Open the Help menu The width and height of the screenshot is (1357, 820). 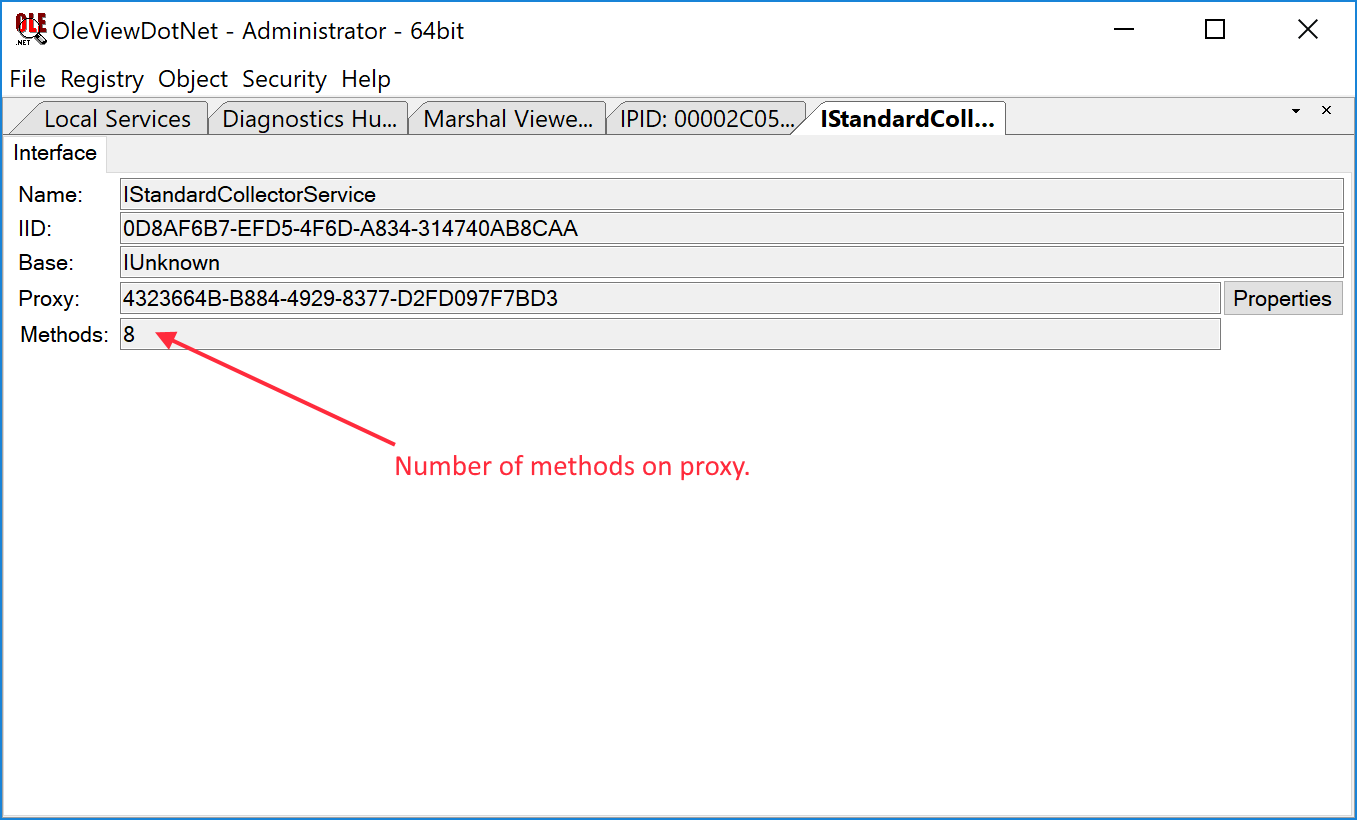click(x=366, y=79)
